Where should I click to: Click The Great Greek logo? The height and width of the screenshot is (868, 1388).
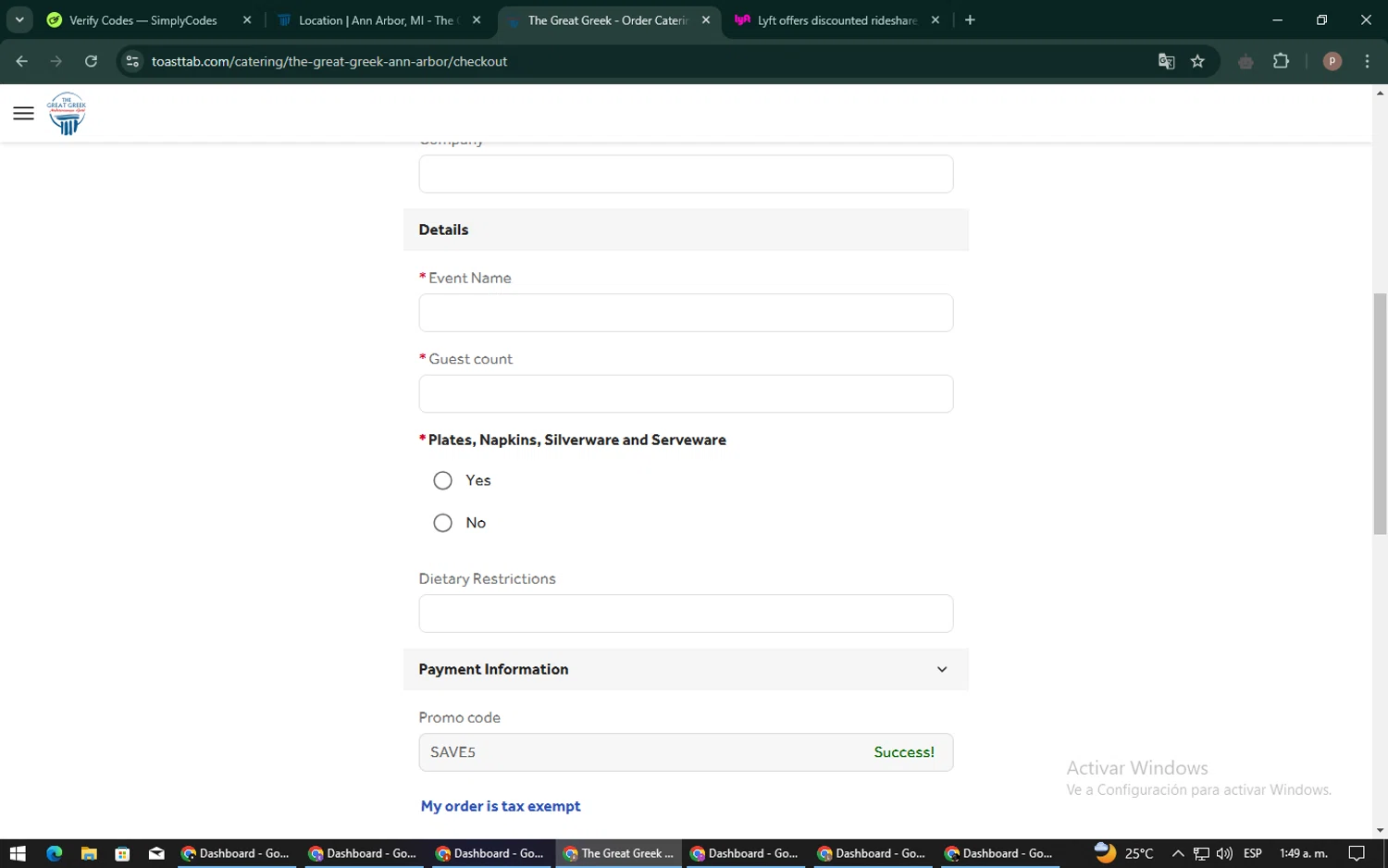(67, 114)
